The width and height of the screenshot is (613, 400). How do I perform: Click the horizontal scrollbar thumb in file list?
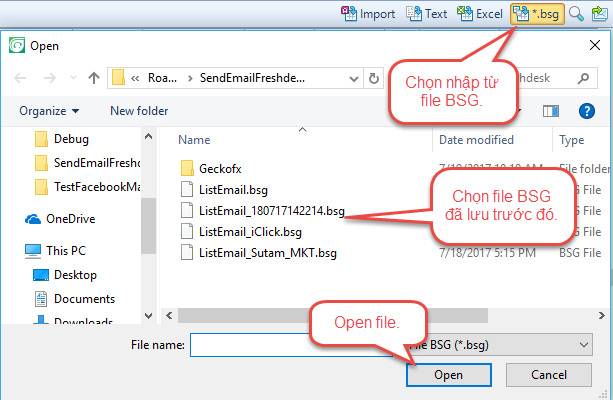[x=333, y=316]
